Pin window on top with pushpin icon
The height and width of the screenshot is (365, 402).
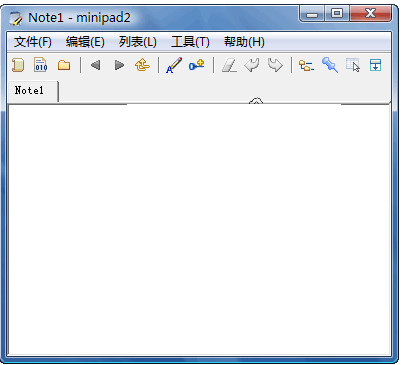tap(330, 65)
